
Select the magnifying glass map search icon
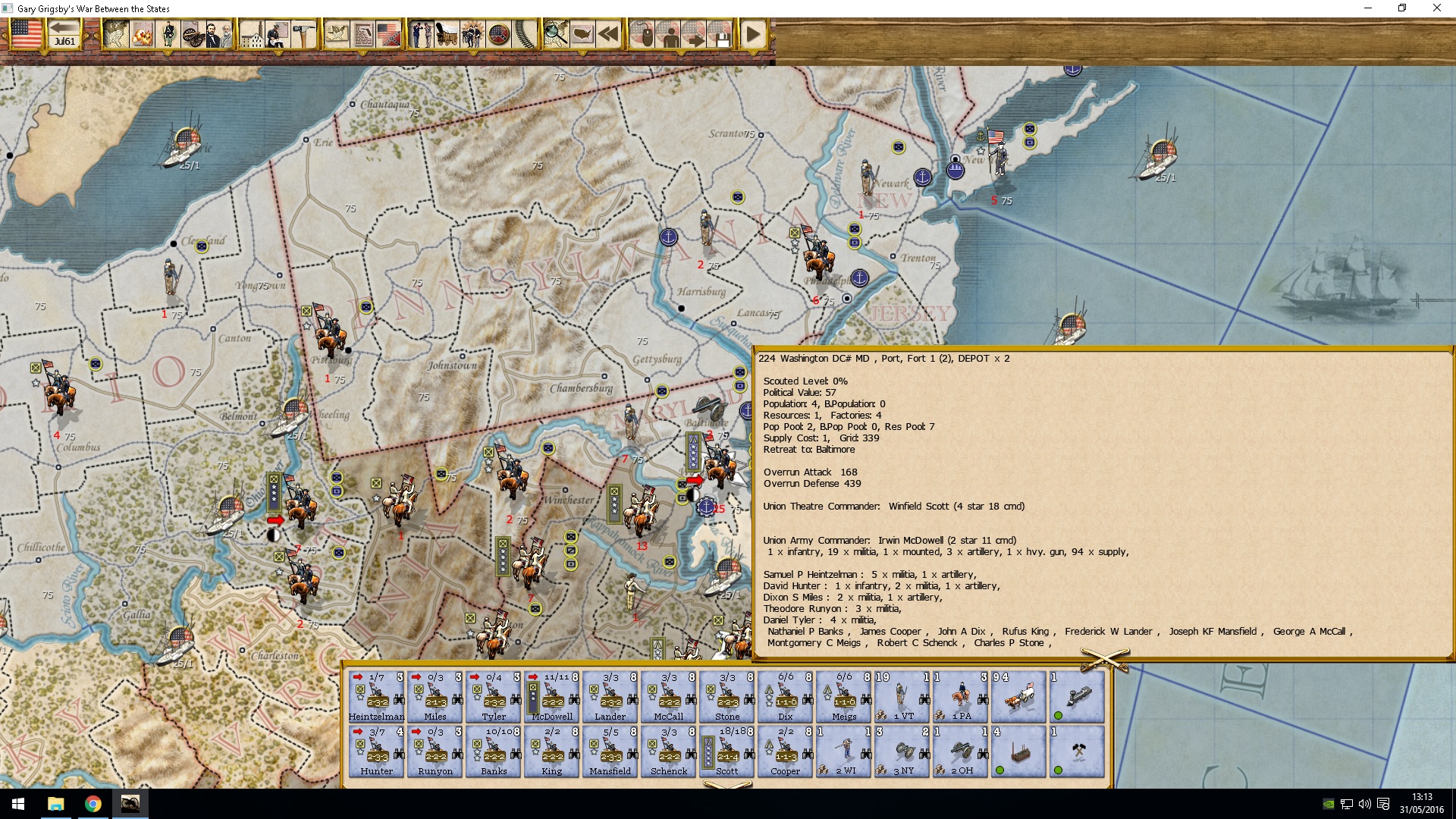556,34
